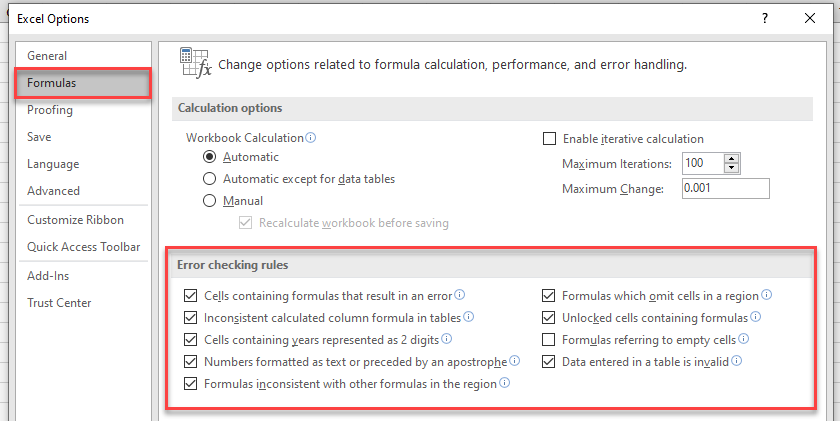840x421 pixels.
Task: Increase Maximum Iterations with up arrow
Action: [x=731, y=159]
